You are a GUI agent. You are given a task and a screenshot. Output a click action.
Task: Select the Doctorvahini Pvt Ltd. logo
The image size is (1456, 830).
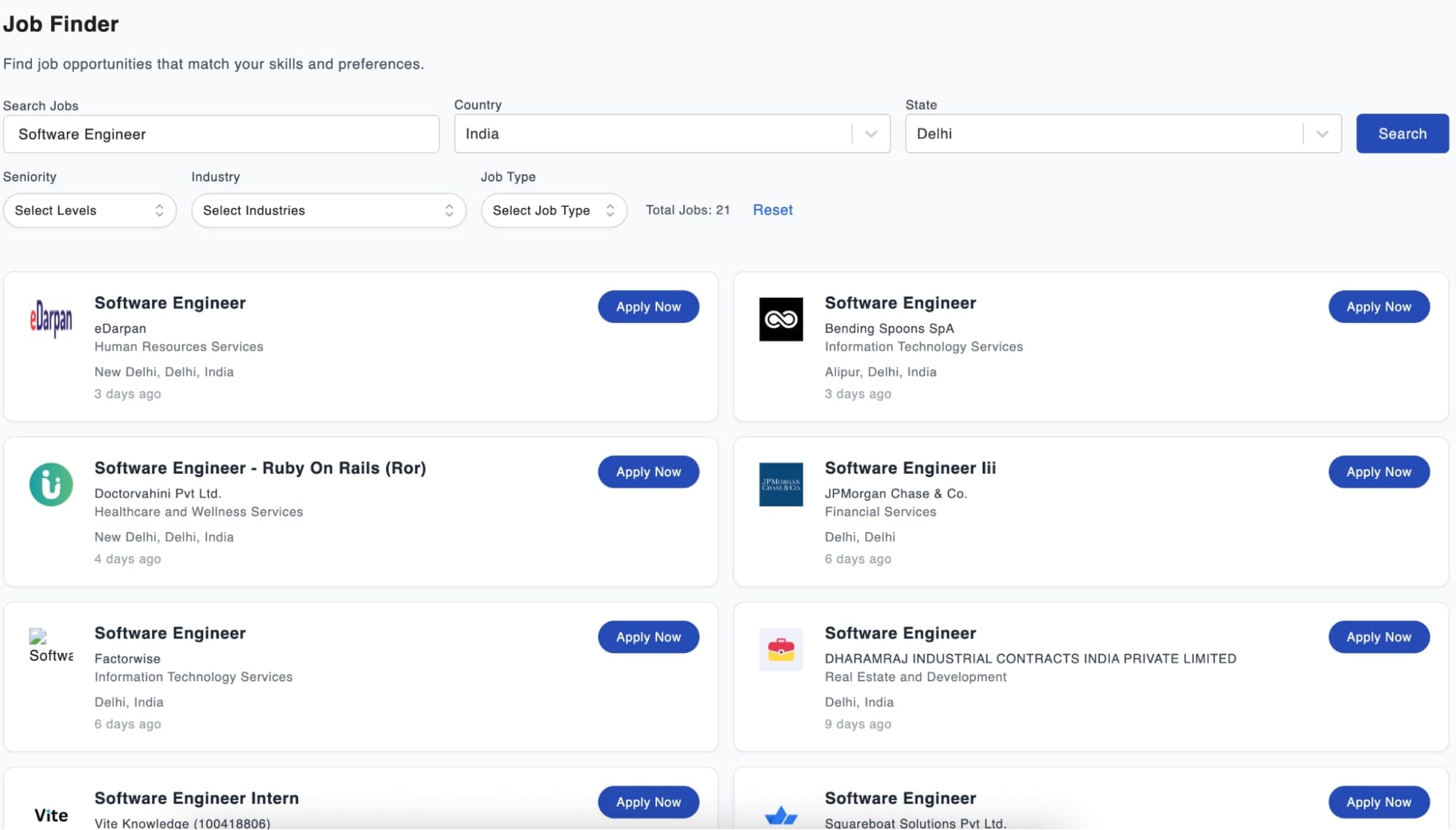click(x=52, y=485)
